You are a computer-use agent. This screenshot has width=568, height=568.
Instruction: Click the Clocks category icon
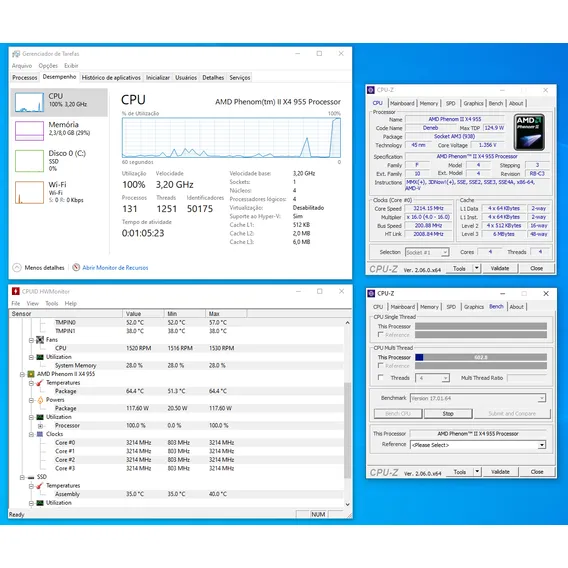pos(40,434)
